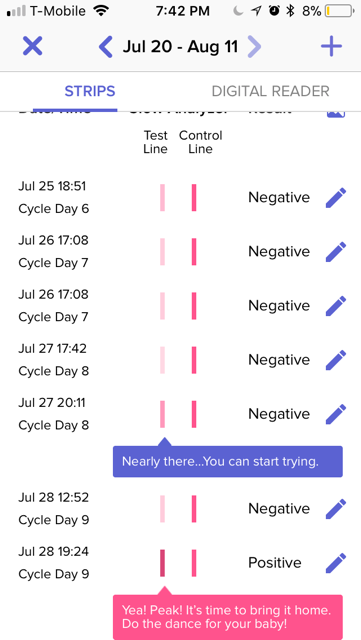Close the screen with the X icon
The image size is (361, 640).
coord(32,46)
